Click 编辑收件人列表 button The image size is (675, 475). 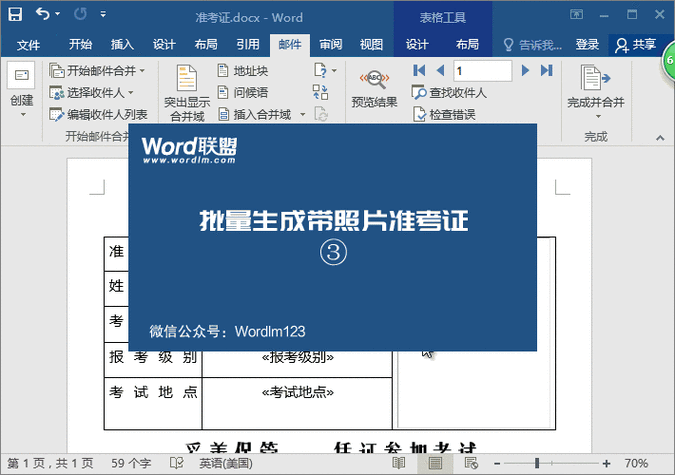point(99,115)
